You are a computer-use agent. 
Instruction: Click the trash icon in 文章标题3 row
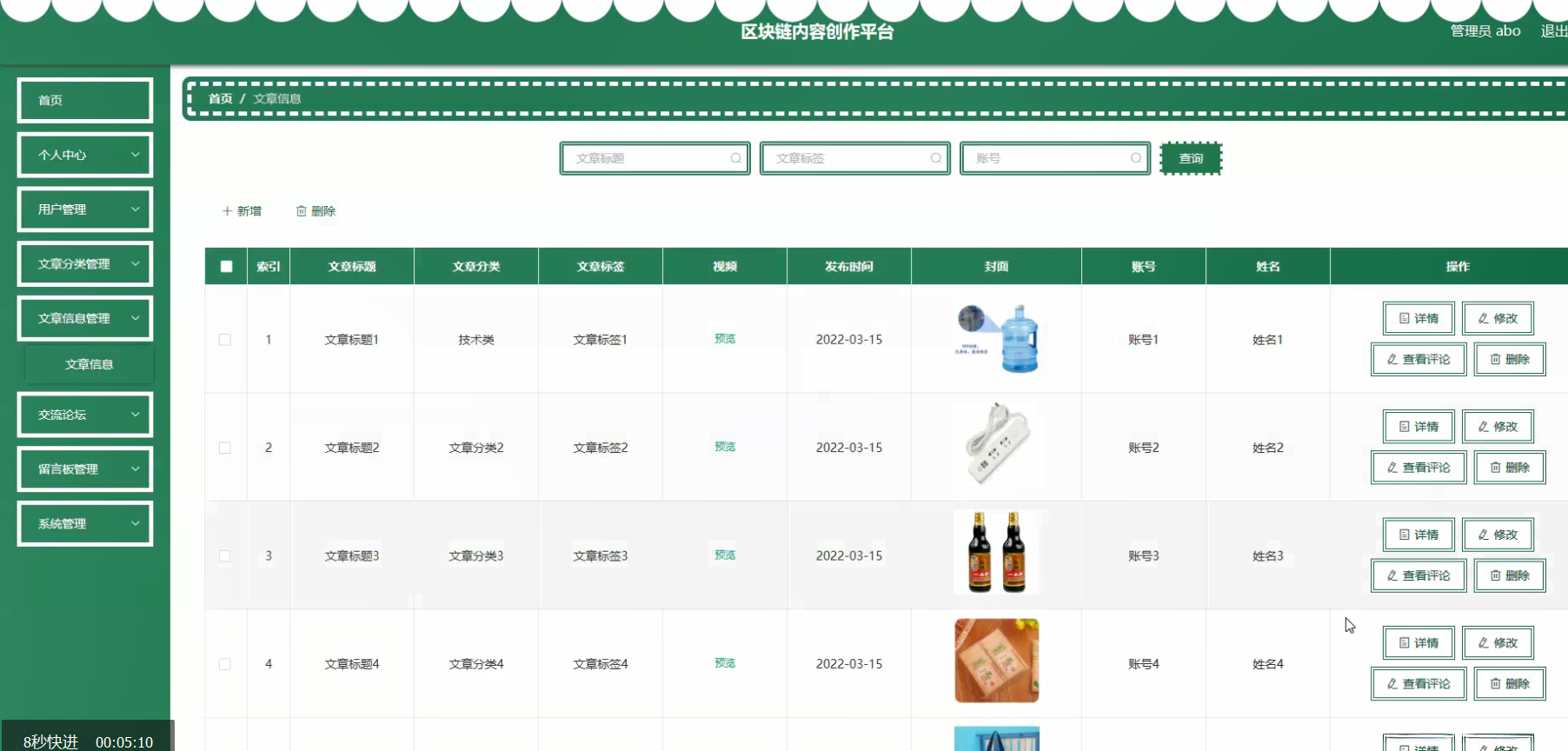(1495, 575)
